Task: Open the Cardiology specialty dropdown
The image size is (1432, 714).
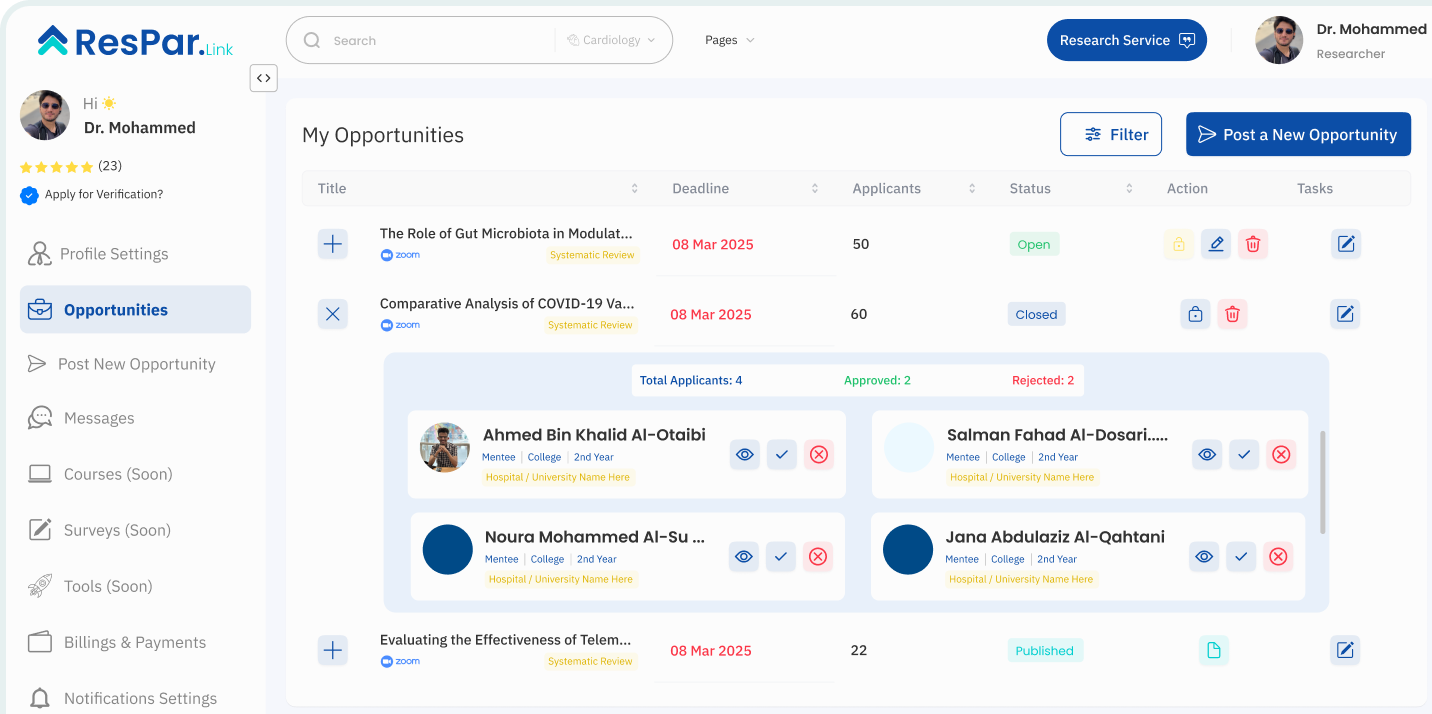Action: click(x=610, y=40)
